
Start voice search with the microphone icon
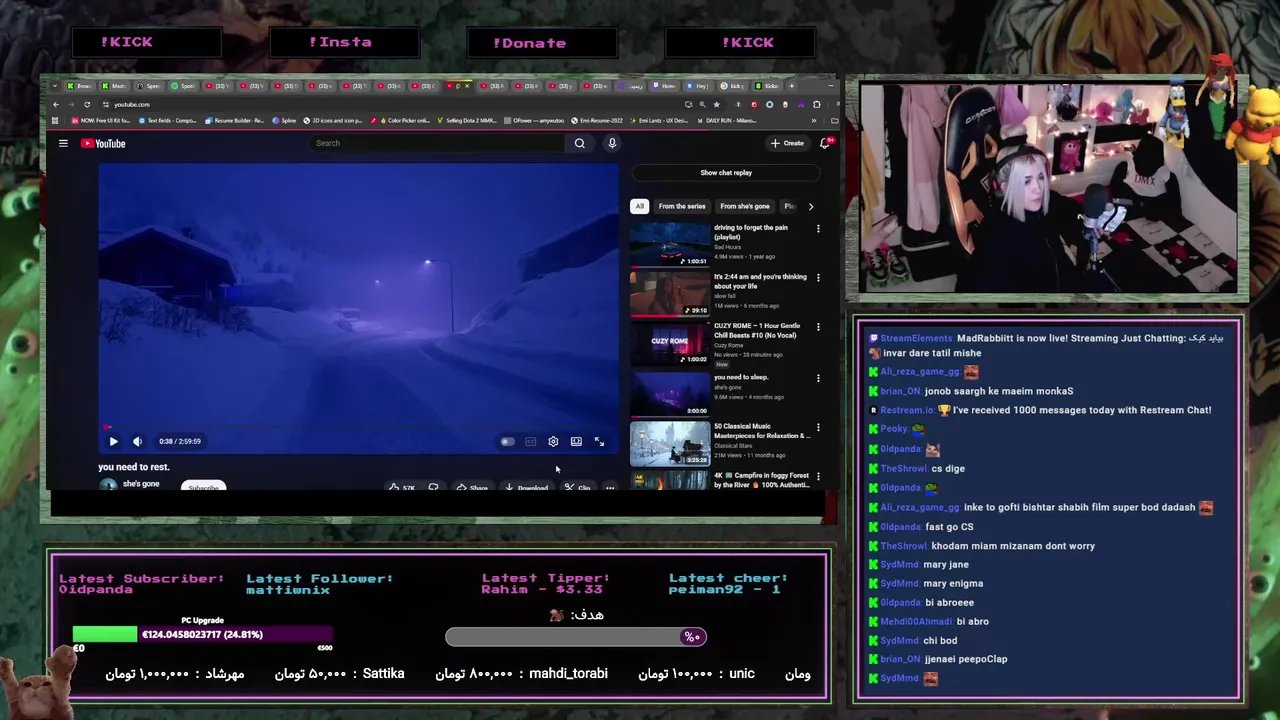coord(612,143)
